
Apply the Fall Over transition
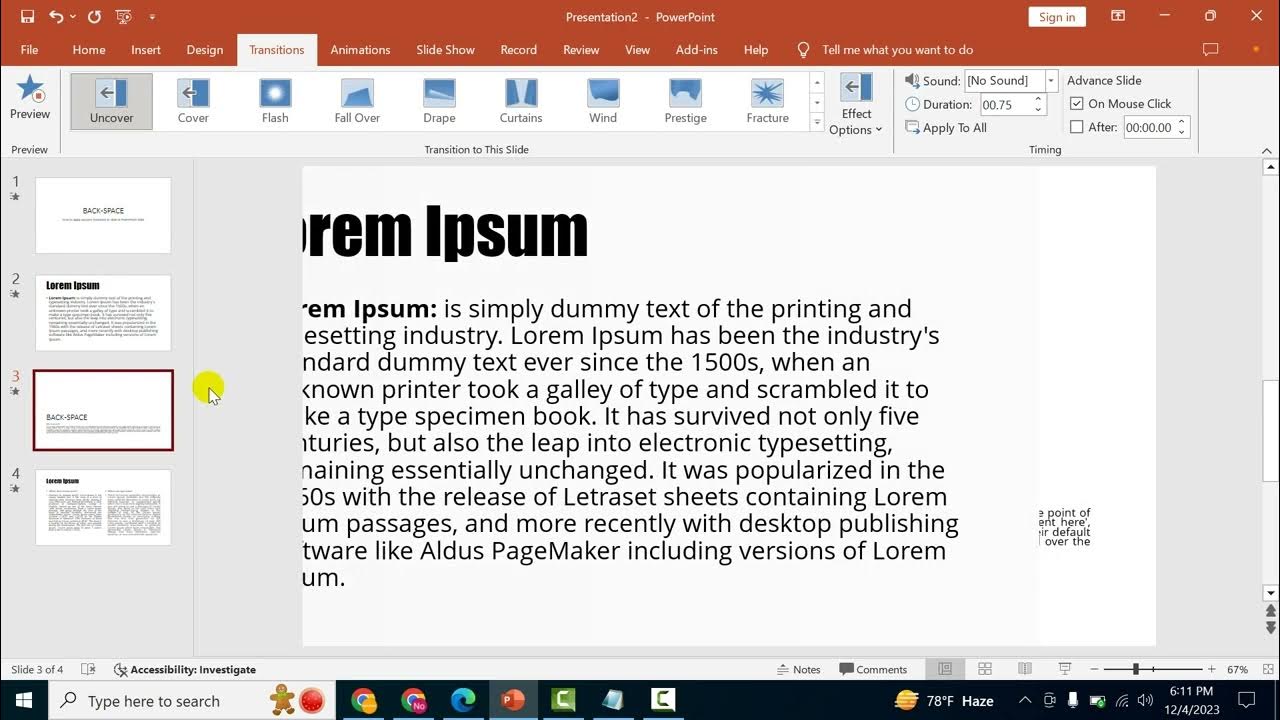(x=357, y=101)
